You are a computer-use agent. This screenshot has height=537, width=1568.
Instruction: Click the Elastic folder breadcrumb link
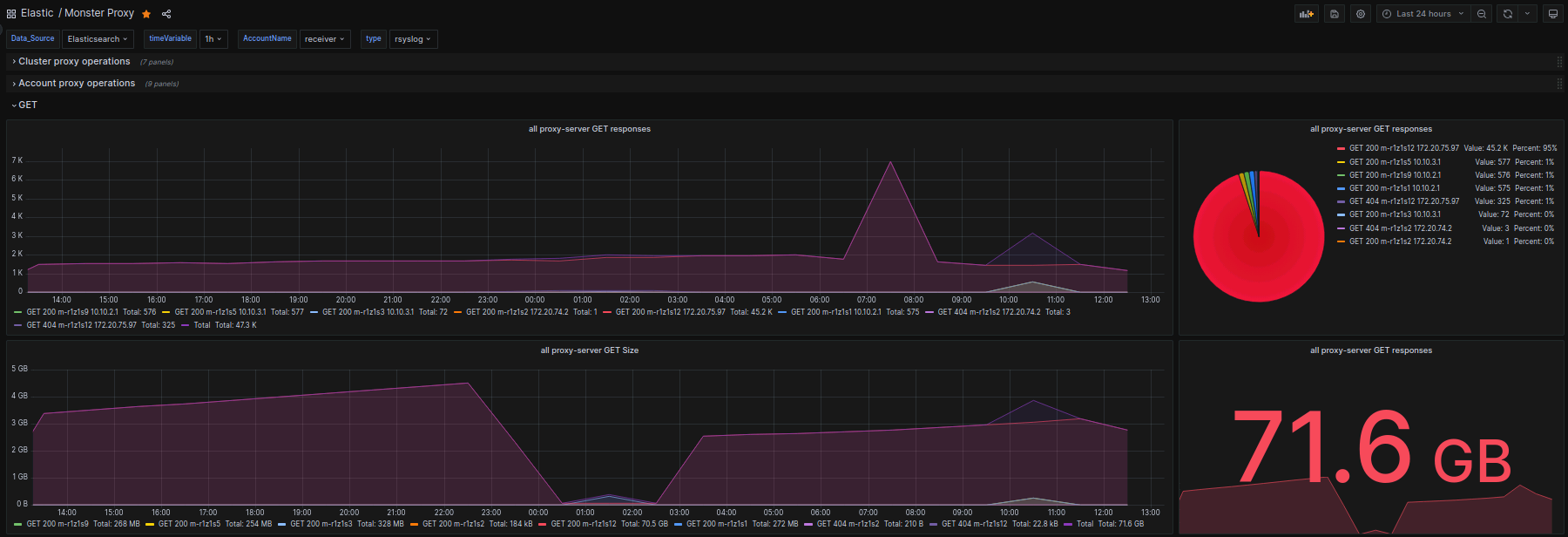[37, 13]
